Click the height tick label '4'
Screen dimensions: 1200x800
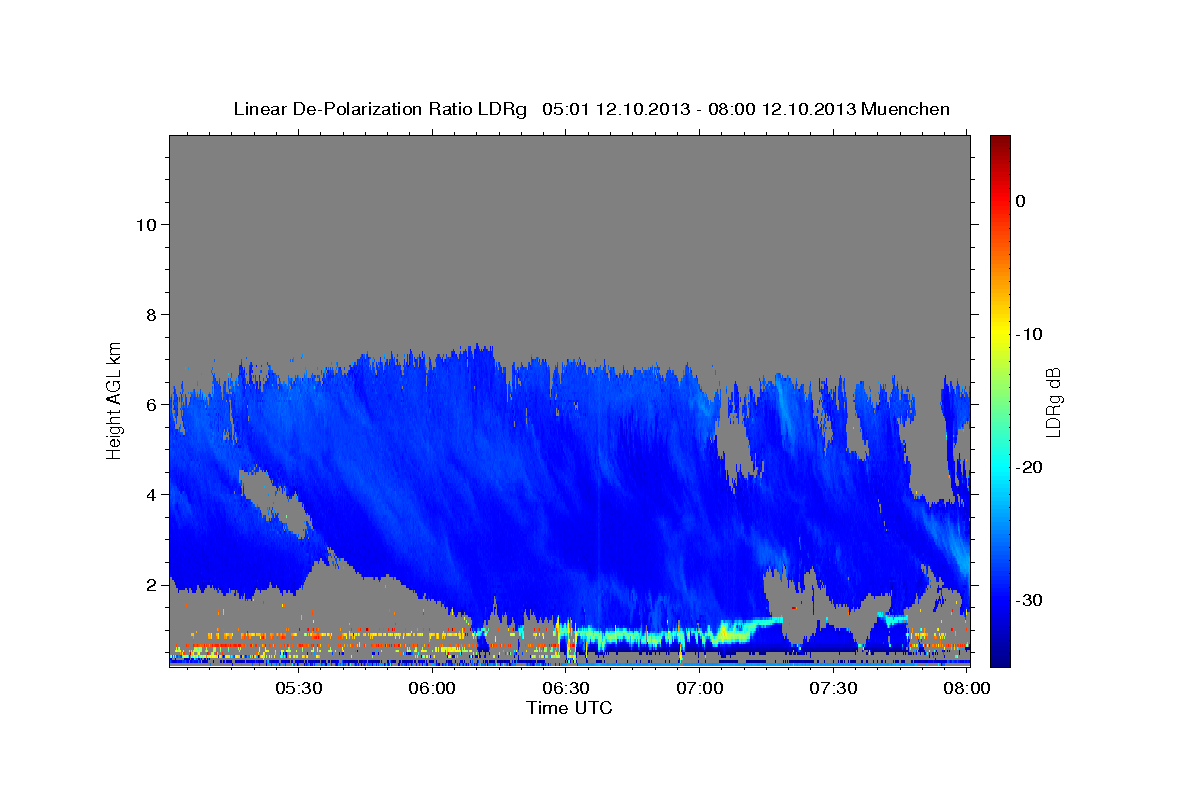coord(149,494)
